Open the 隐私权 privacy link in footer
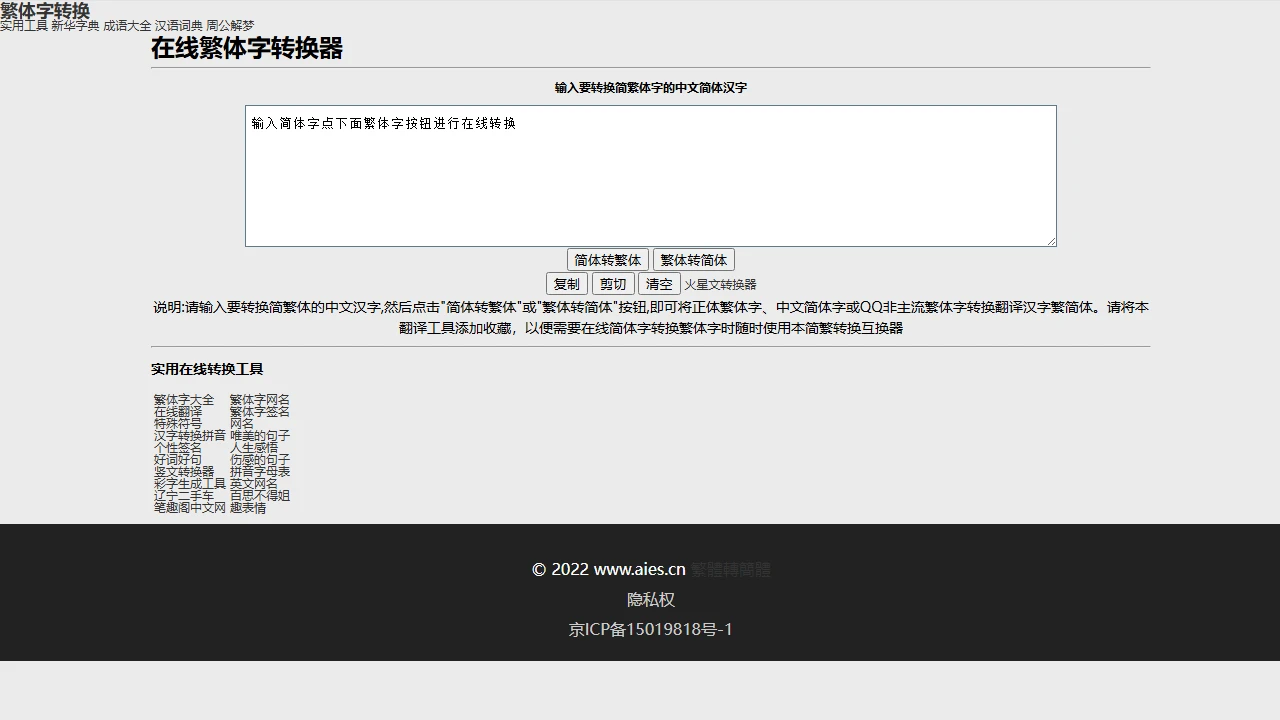This screenshot has width=1280, height=720. click(x=650, y=600)
